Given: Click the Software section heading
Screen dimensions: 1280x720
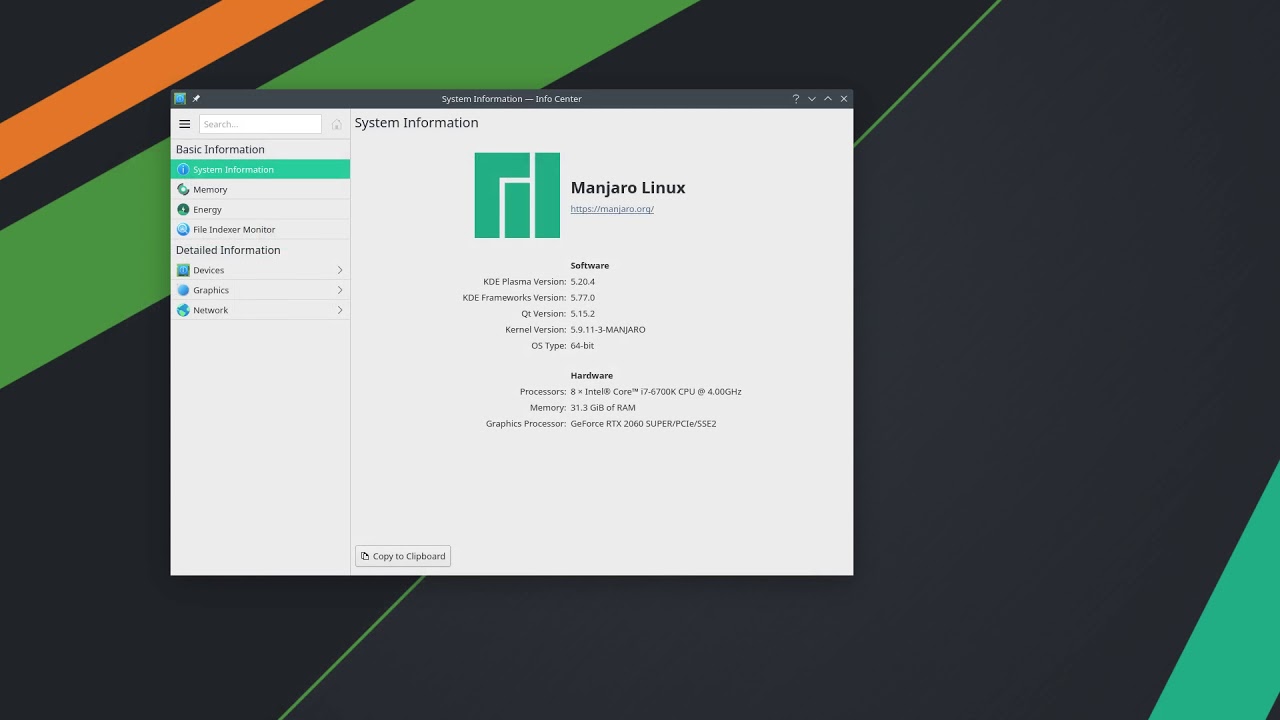Looking at the screenshot, I should (590, 266).
